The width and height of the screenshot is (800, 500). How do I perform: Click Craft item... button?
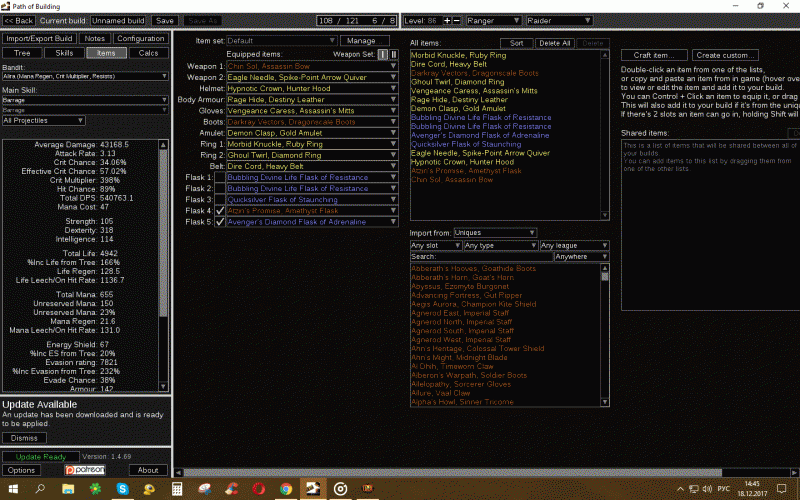click(x=654, y=55)
